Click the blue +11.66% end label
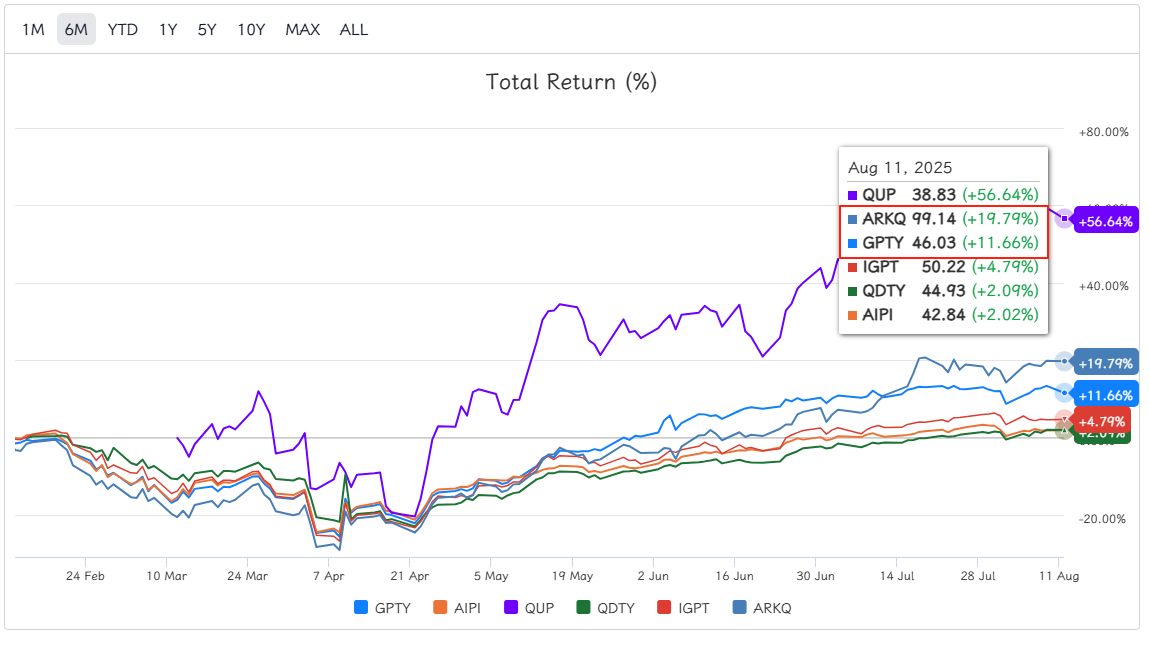 (1105, 396)
